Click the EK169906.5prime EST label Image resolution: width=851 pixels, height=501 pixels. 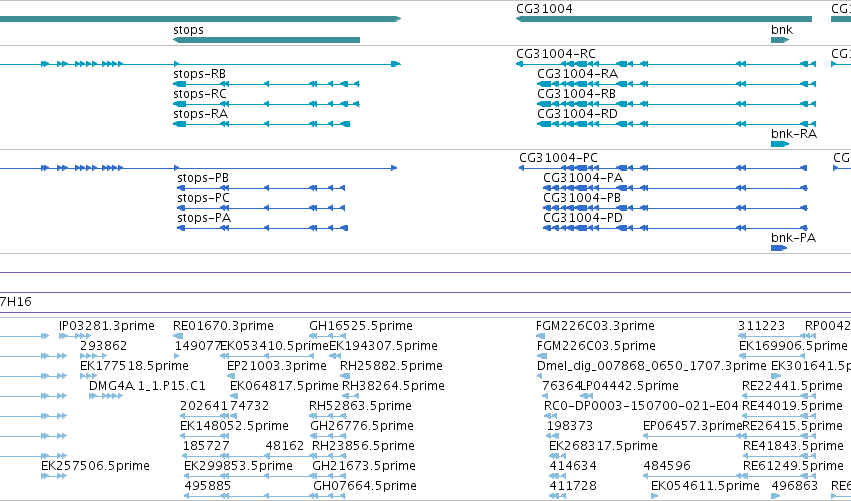[x=793, y=346]
